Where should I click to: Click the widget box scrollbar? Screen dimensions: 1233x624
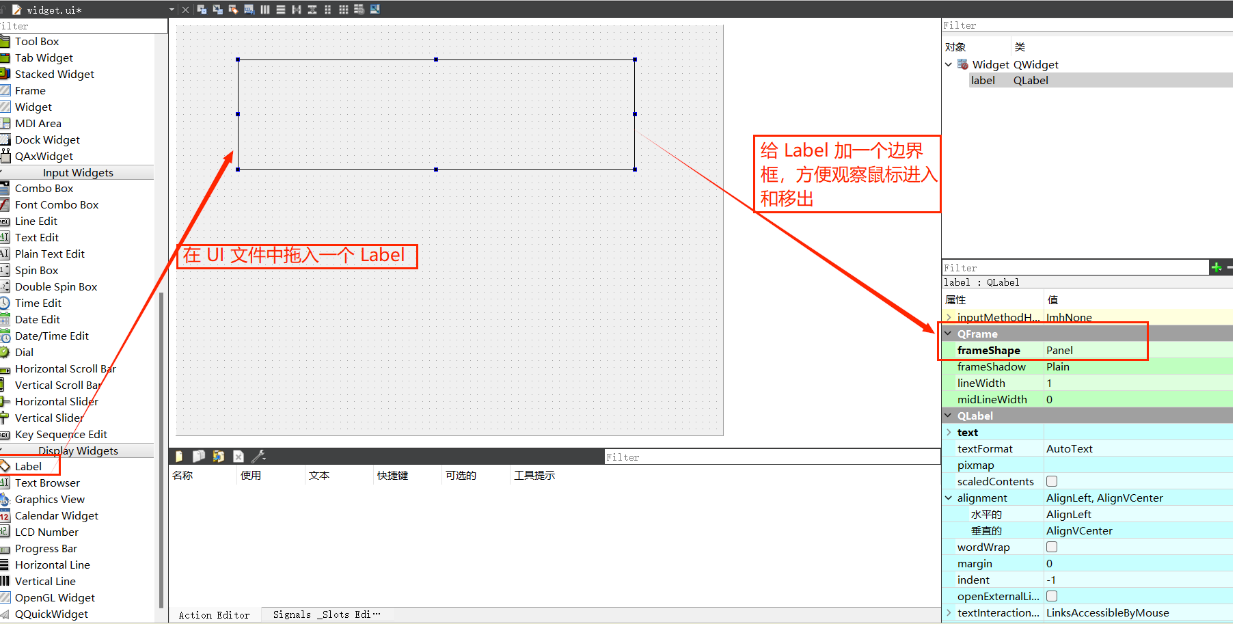pyautogui.click(x=161, y=450)
